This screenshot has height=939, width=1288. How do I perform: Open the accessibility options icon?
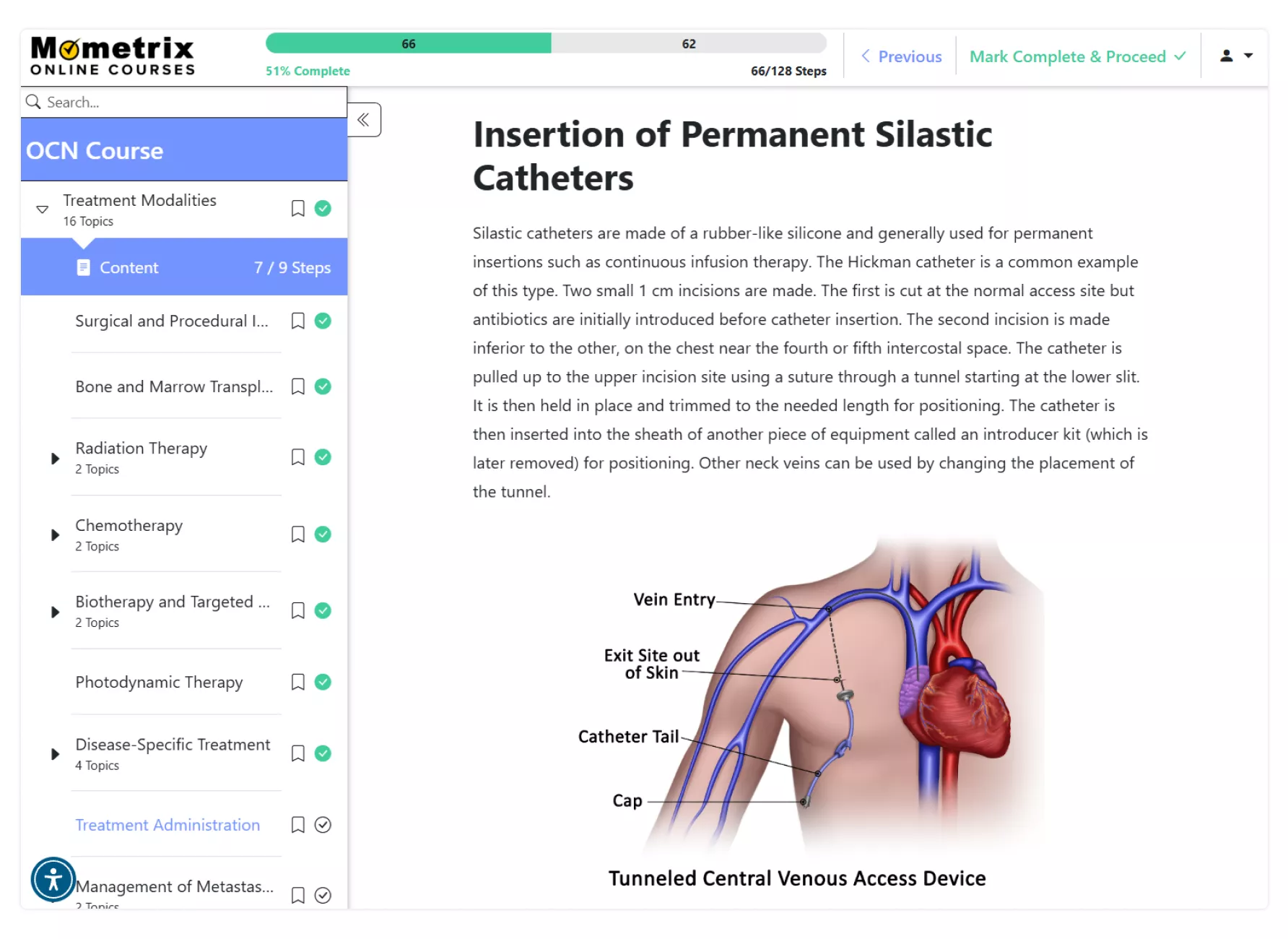(x=53, y=879)
